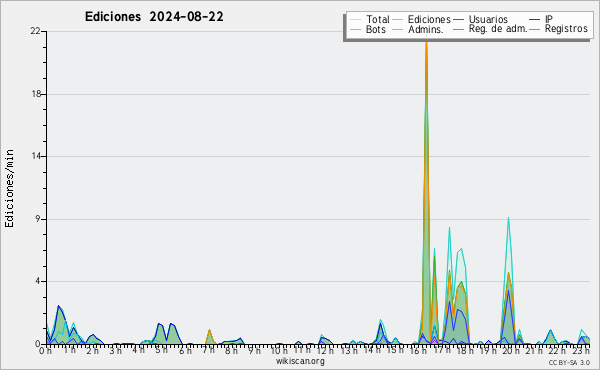The image size is (600, 370).
Task: Click the 4 y-axis tick label
Action: pyautogui.click(x=38, y=281)
